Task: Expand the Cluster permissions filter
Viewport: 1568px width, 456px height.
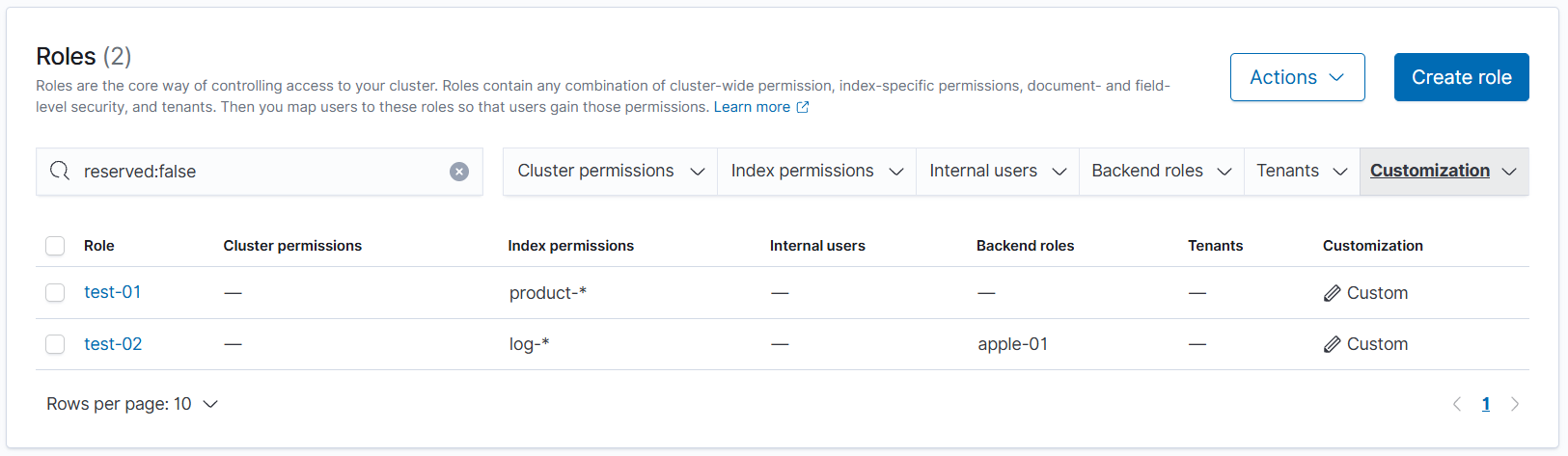Action: 610,172
